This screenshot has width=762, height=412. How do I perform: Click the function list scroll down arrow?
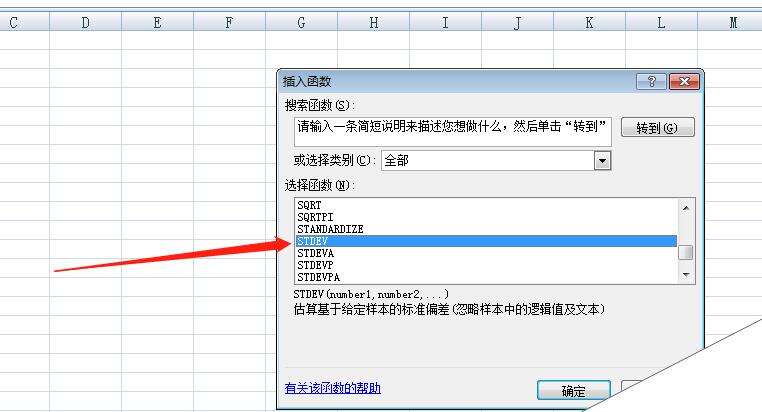pos(686,275)
